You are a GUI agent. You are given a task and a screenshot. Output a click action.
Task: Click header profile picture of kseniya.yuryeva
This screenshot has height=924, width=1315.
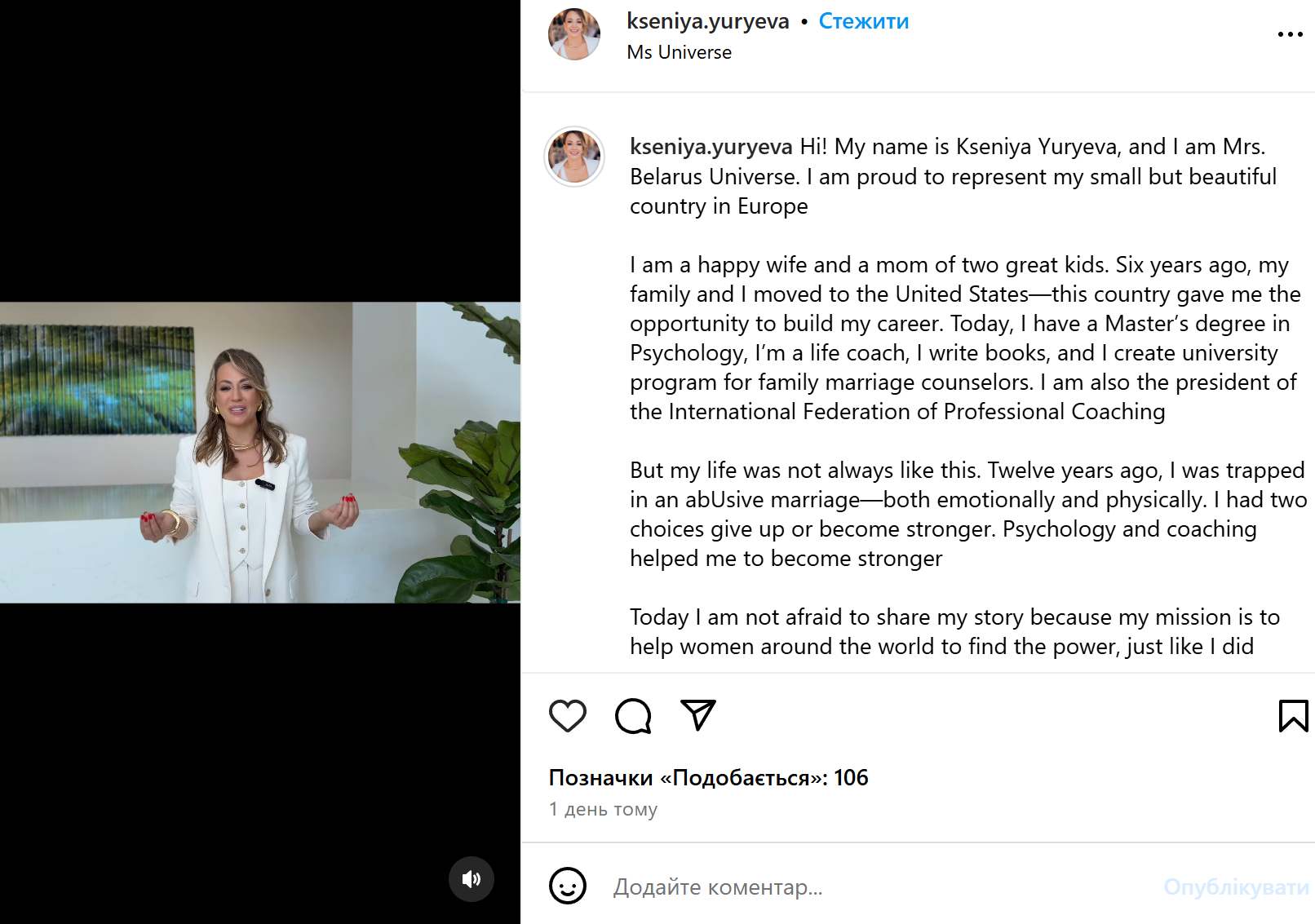coord(574,34)
